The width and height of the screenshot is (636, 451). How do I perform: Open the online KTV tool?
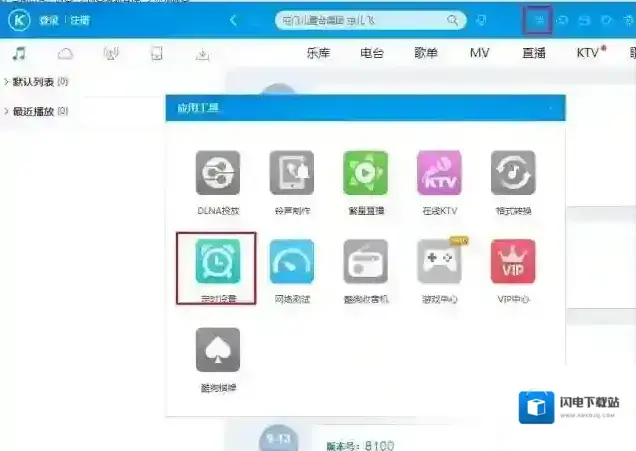pos(439,173)
